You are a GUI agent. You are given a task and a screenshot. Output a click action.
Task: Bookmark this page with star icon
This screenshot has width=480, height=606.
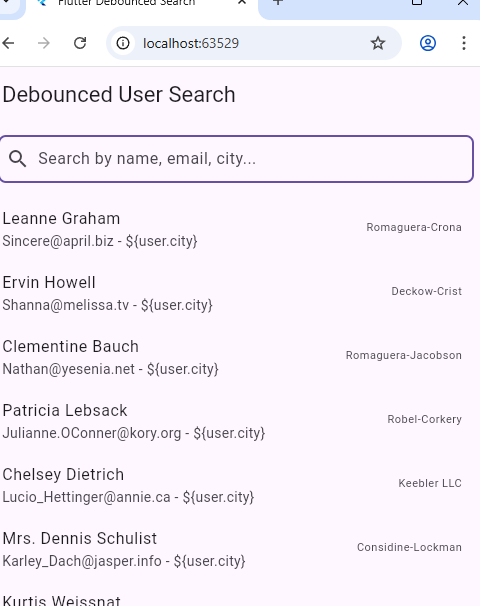[x=378, y=43]
